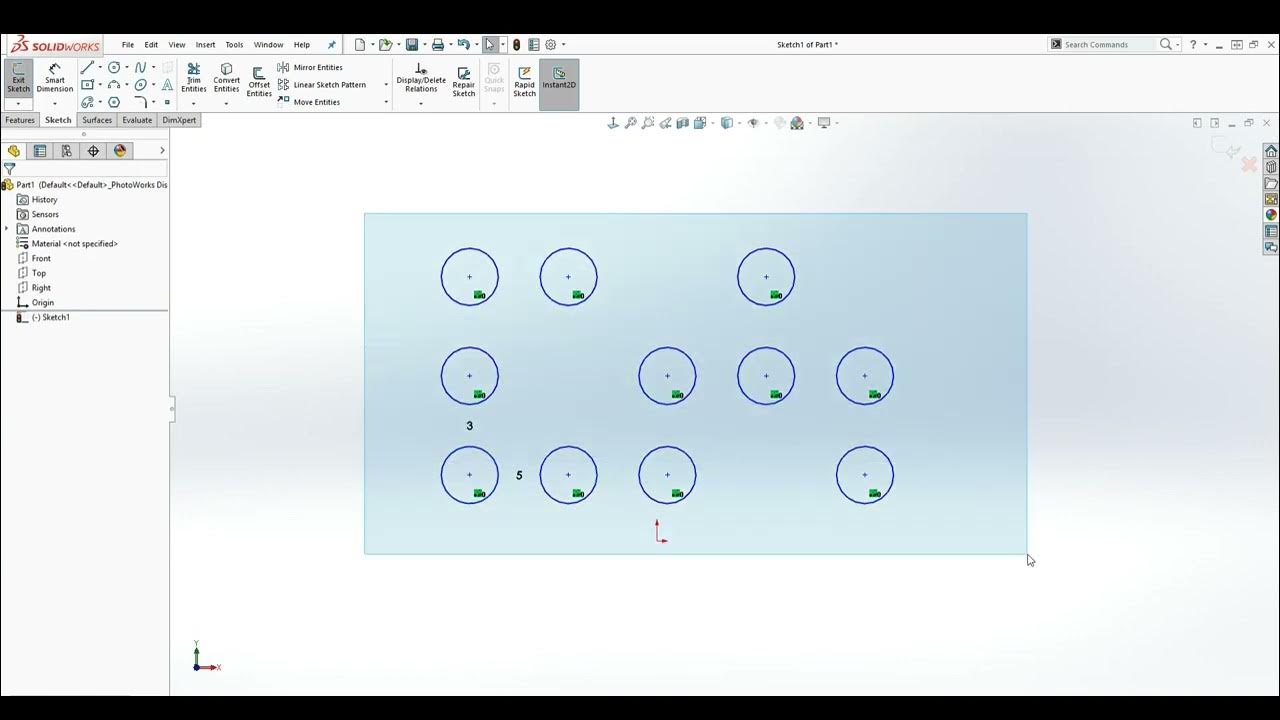Expand the Trim Entities dropdown arrow
This screenshot has height=720, width=1280.
(194, 104)
